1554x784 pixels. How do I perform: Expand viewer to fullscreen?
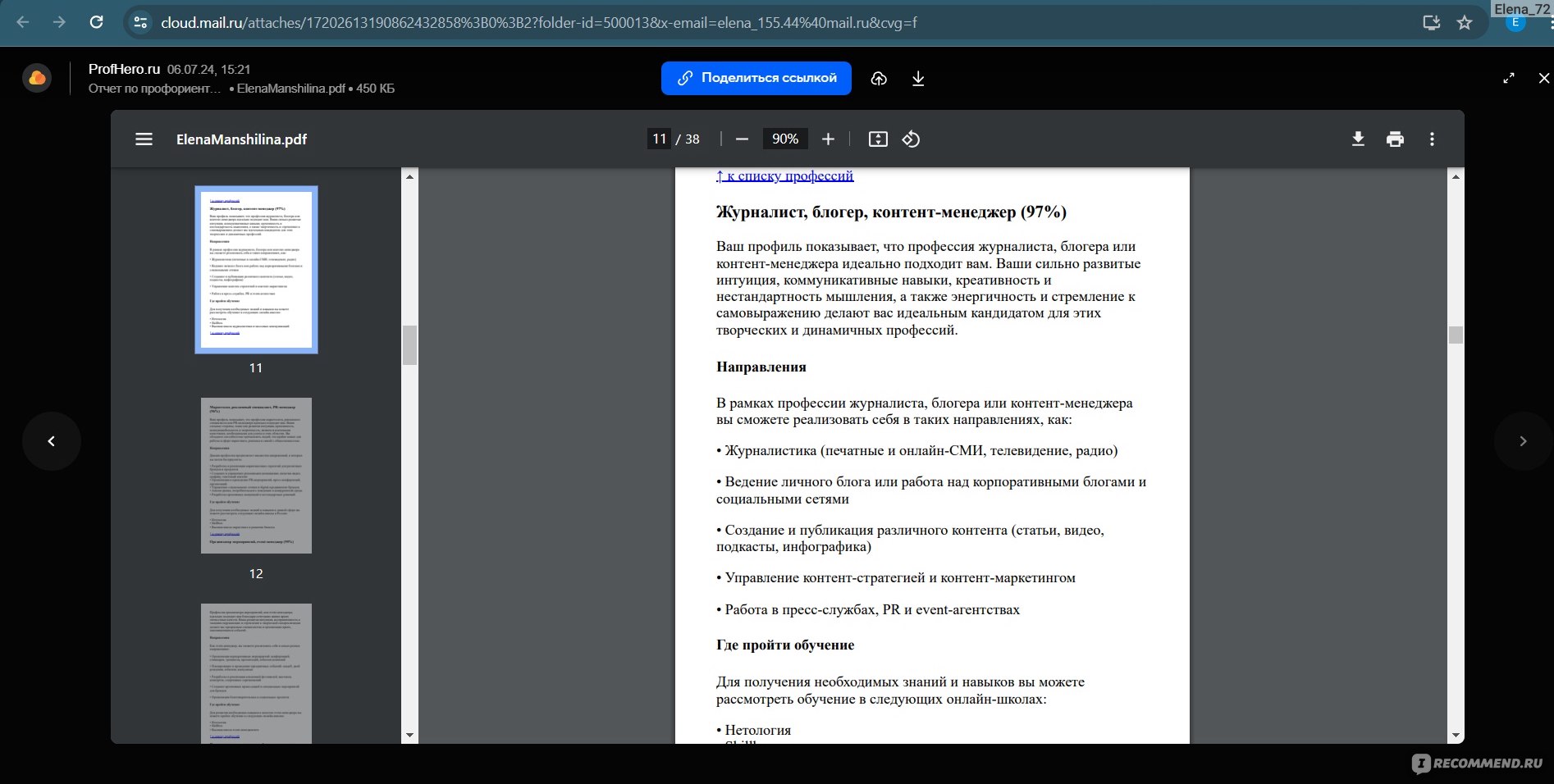pyautogui.click(x=1509, y=78)
